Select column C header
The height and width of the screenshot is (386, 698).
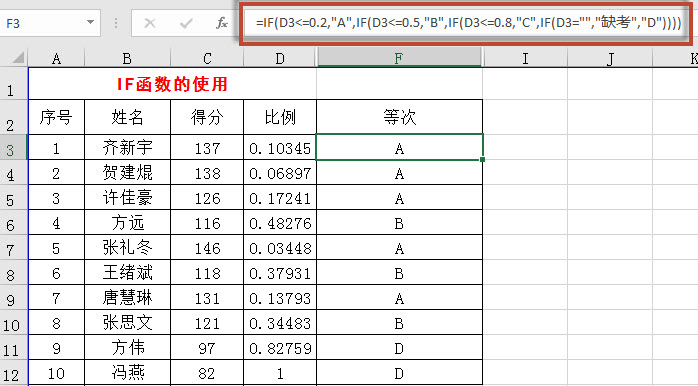click(207, 58)
